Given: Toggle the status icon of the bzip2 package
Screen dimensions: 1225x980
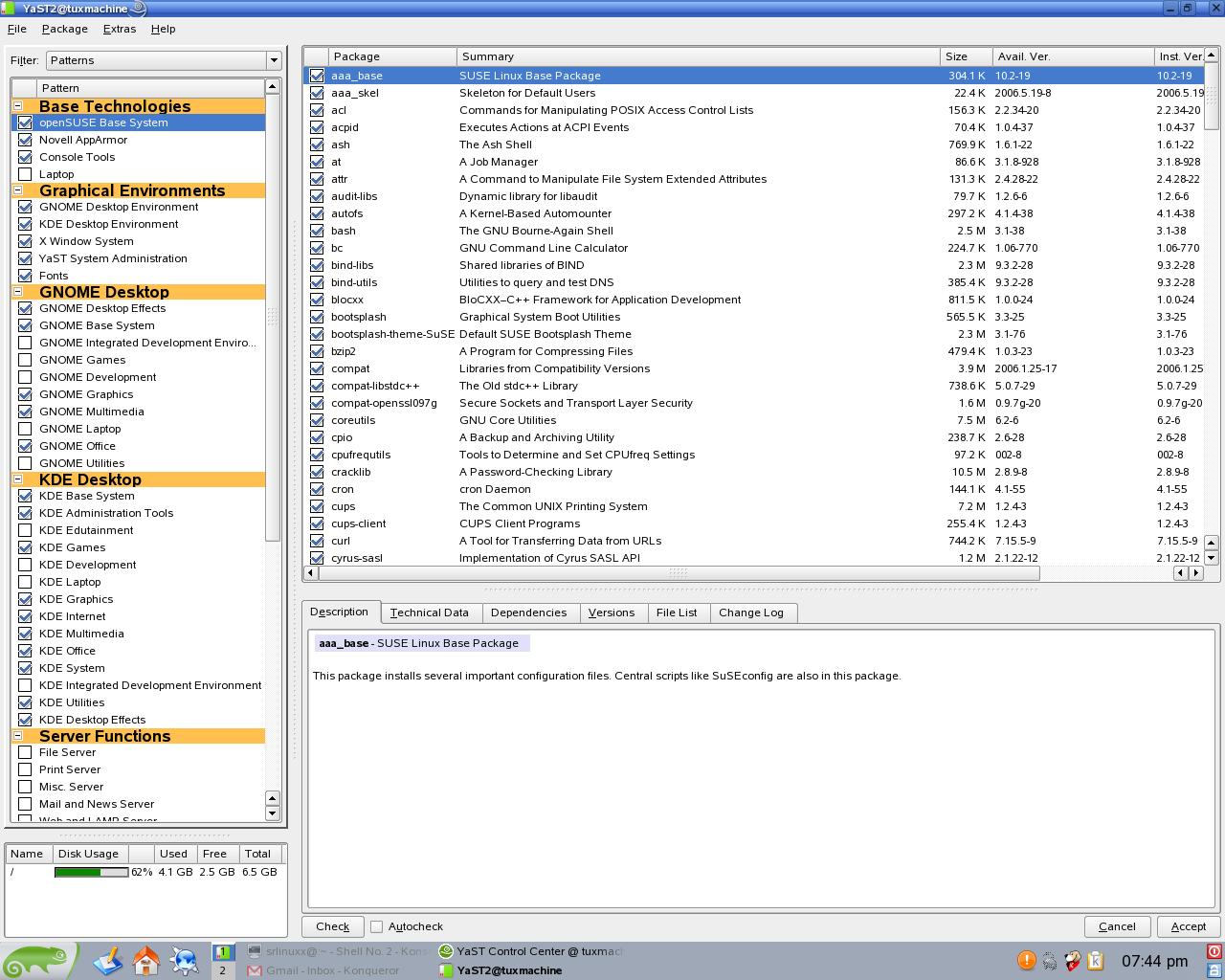Looking at the screenshot, I should click(317, 351).
